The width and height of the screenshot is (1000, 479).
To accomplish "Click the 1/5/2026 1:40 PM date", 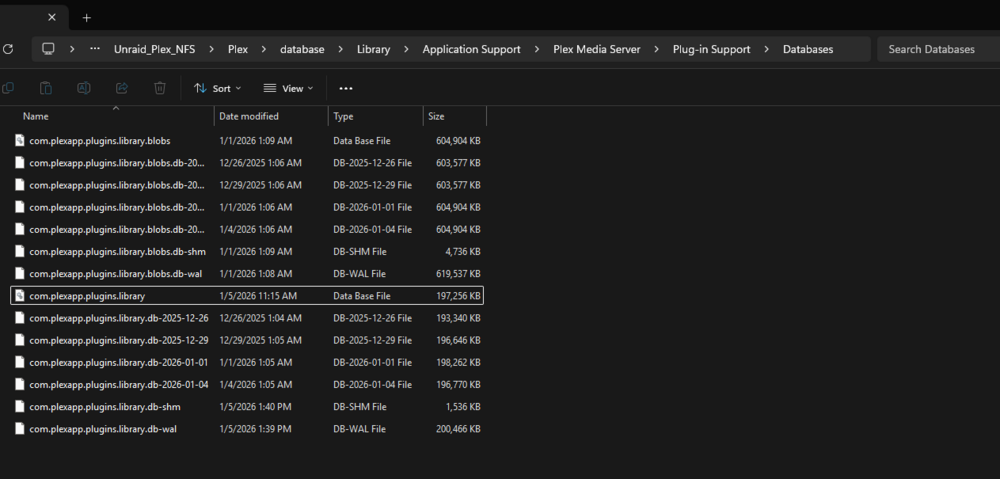I will click(255, 406).
